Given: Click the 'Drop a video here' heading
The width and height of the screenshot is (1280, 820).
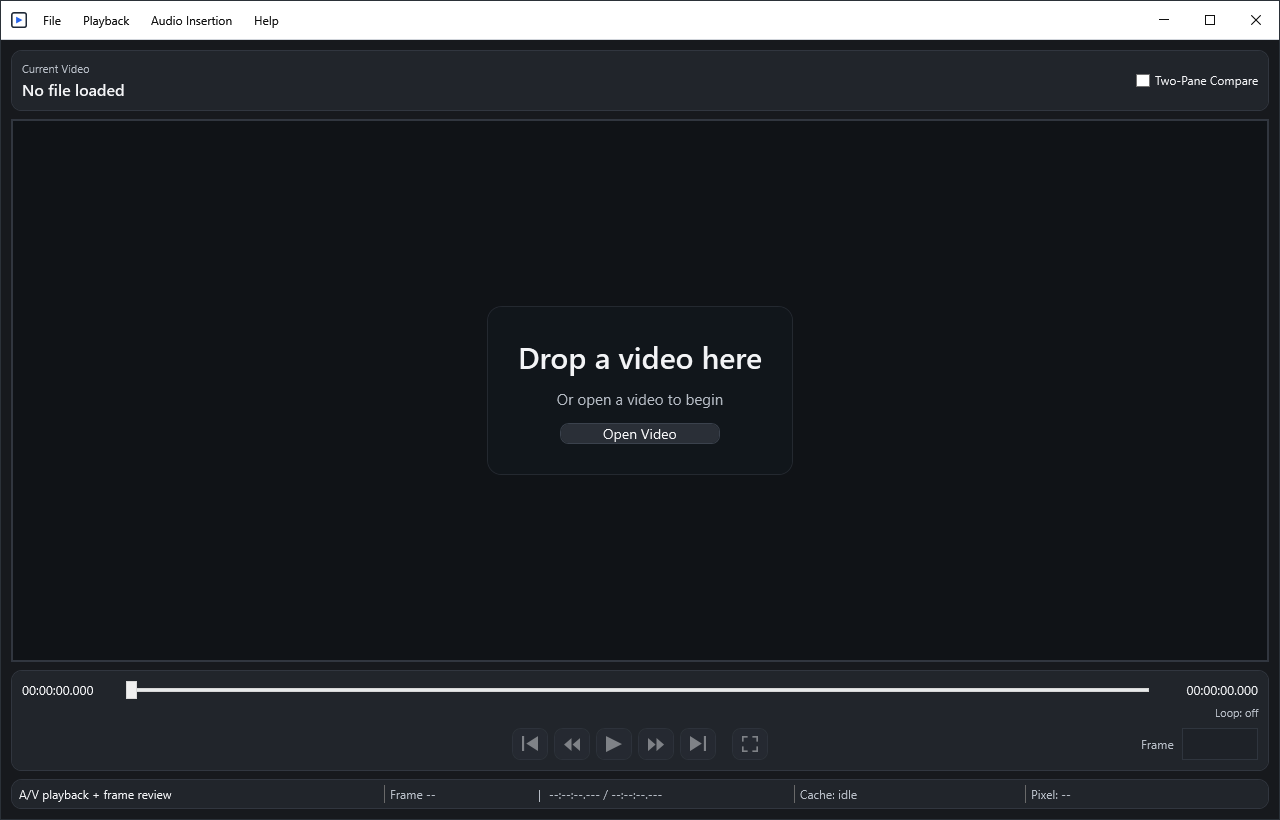Looking at the screenshot, I should [x=640, y=359].
